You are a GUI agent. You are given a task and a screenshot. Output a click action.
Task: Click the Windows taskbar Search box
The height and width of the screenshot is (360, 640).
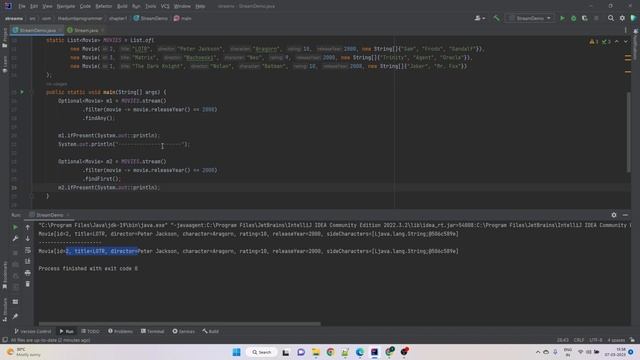(262, 352)
